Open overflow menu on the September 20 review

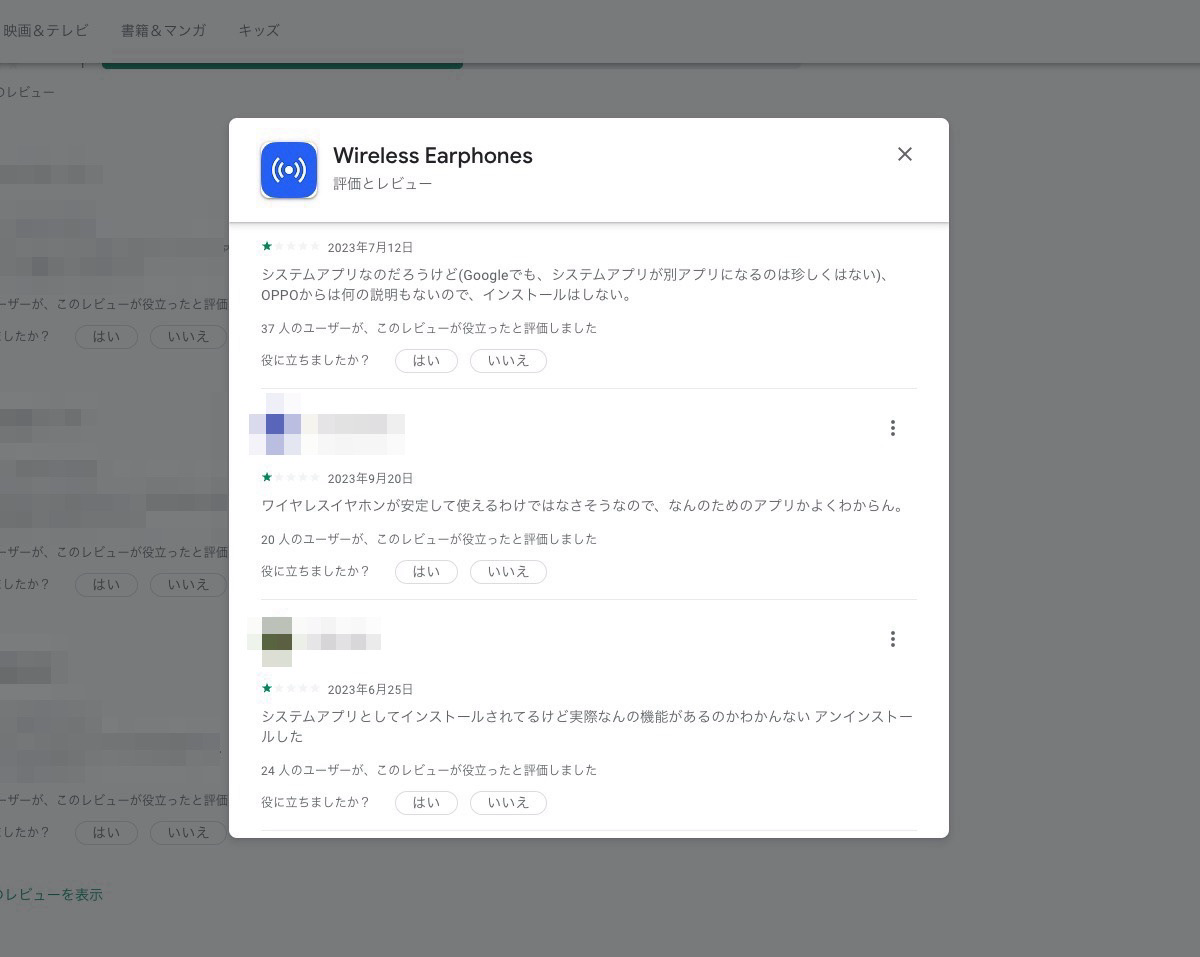tap(892, 427)
